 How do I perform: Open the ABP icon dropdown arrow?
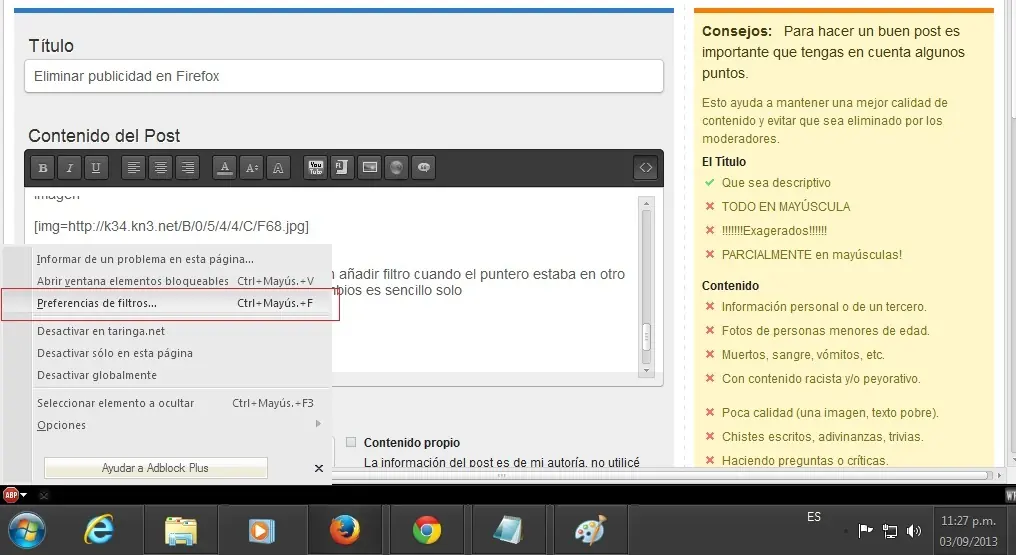click(24, 495)
